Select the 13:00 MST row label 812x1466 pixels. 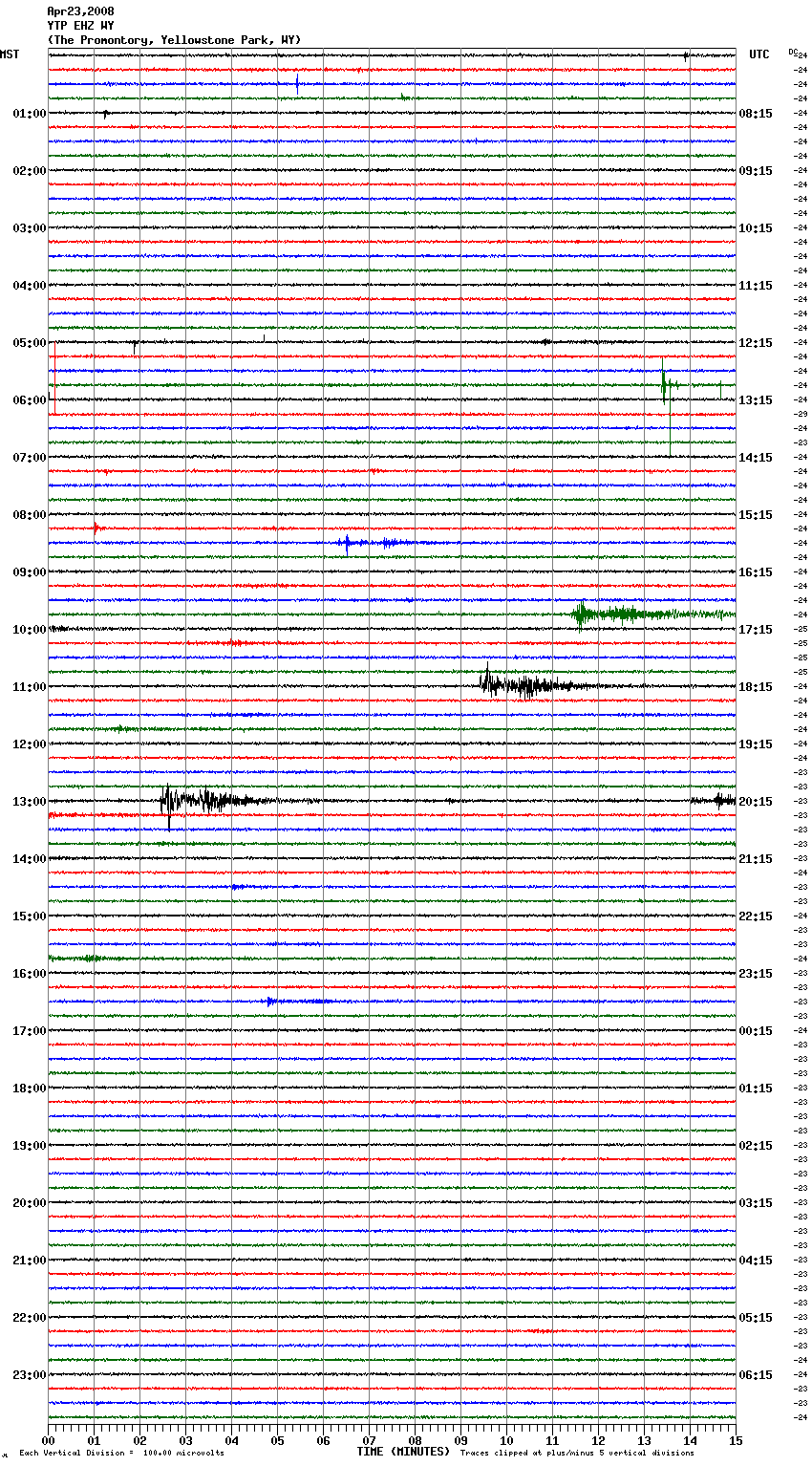coord(29,802)
